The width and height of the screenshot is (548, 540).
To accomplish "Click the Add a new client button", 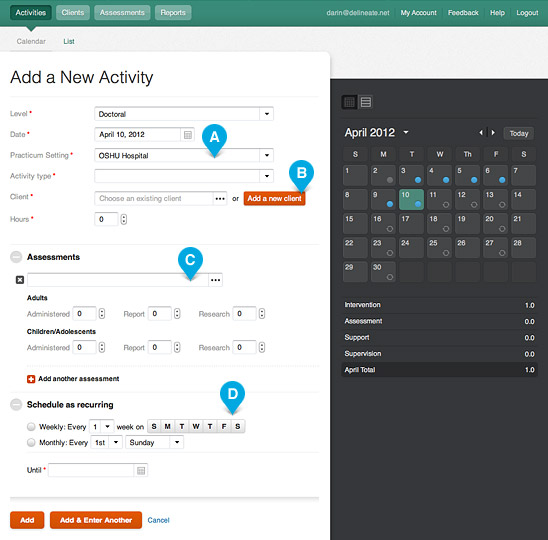I will click(x=274, y=199).
